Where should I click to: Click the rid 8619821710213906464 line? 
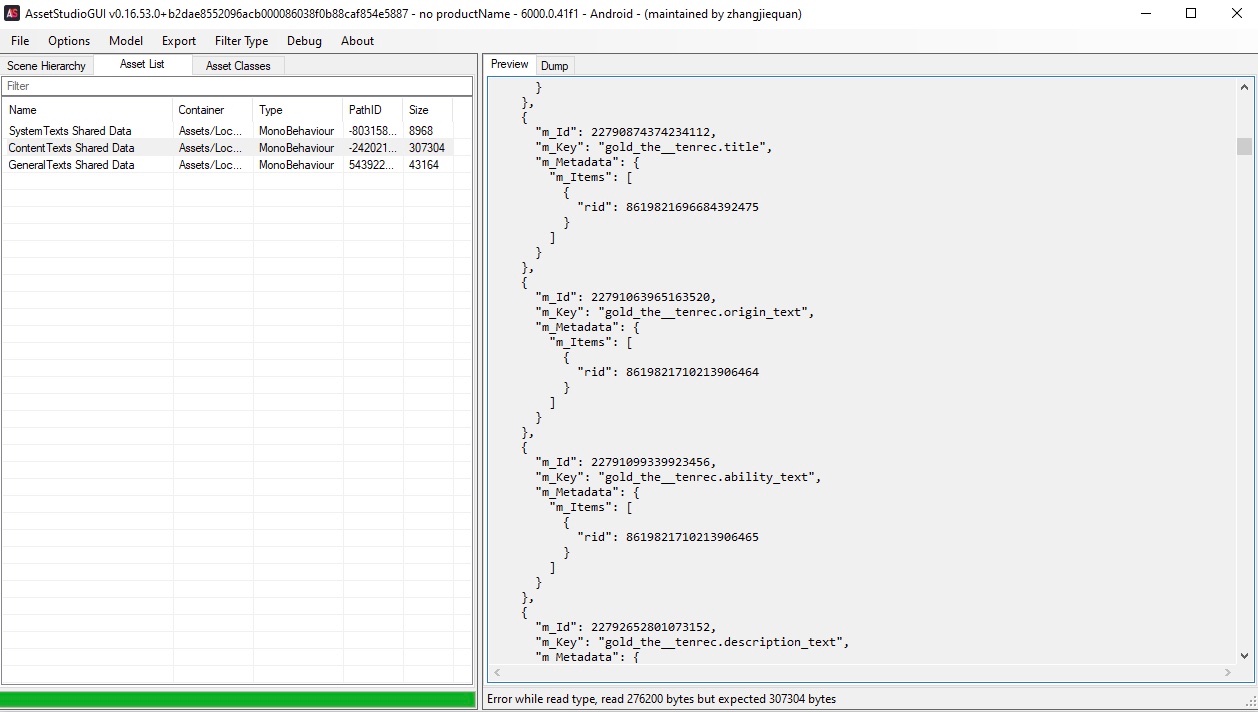[x=668, y=372]
